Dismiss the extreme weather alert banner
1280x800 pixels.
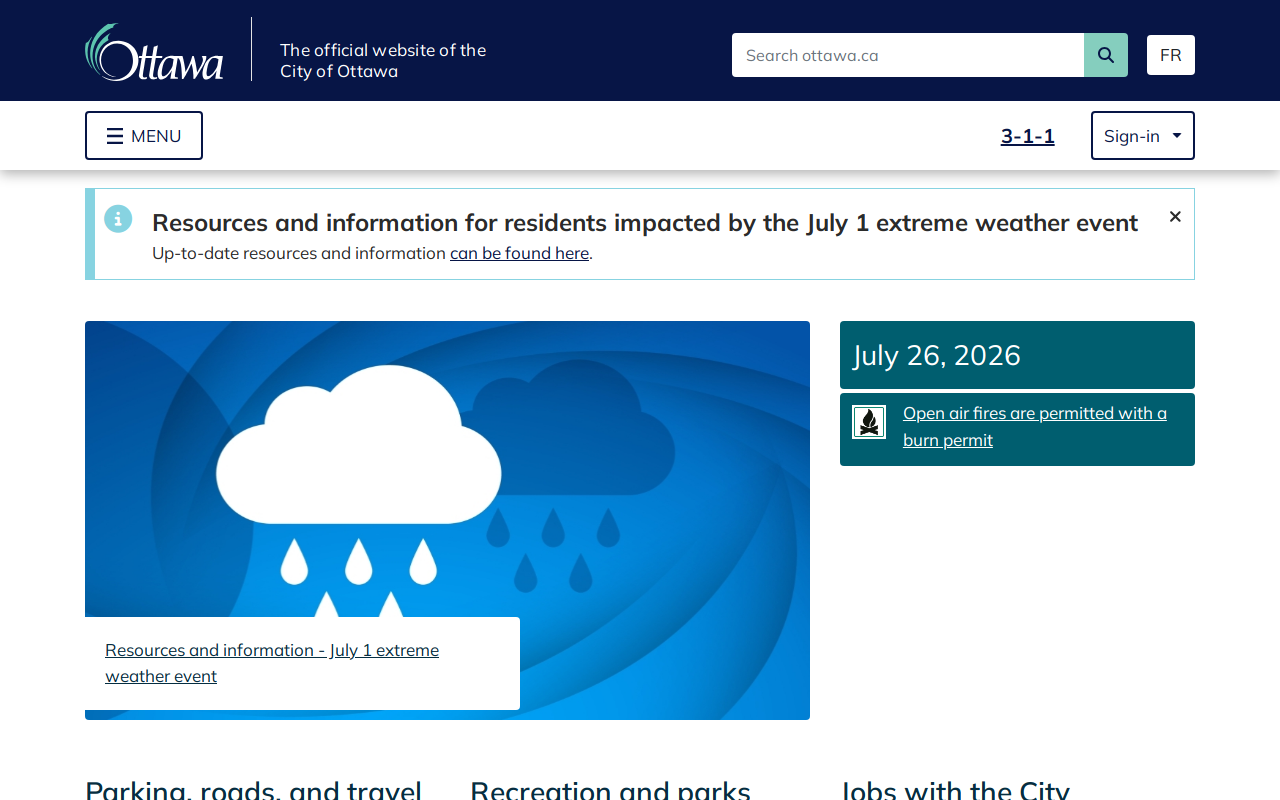click(x=1175, y=217)
